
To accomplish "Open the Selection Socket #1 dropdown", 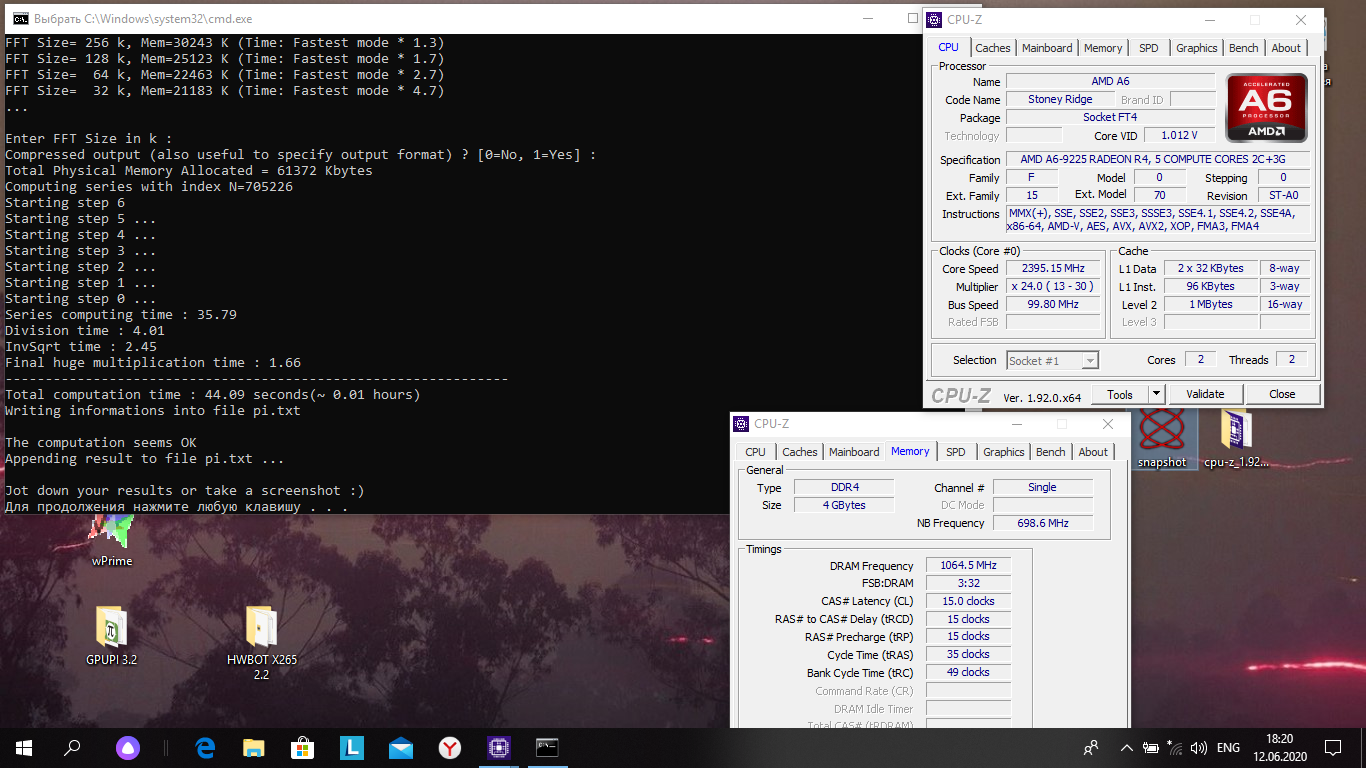I will [x=1052, y=360].
